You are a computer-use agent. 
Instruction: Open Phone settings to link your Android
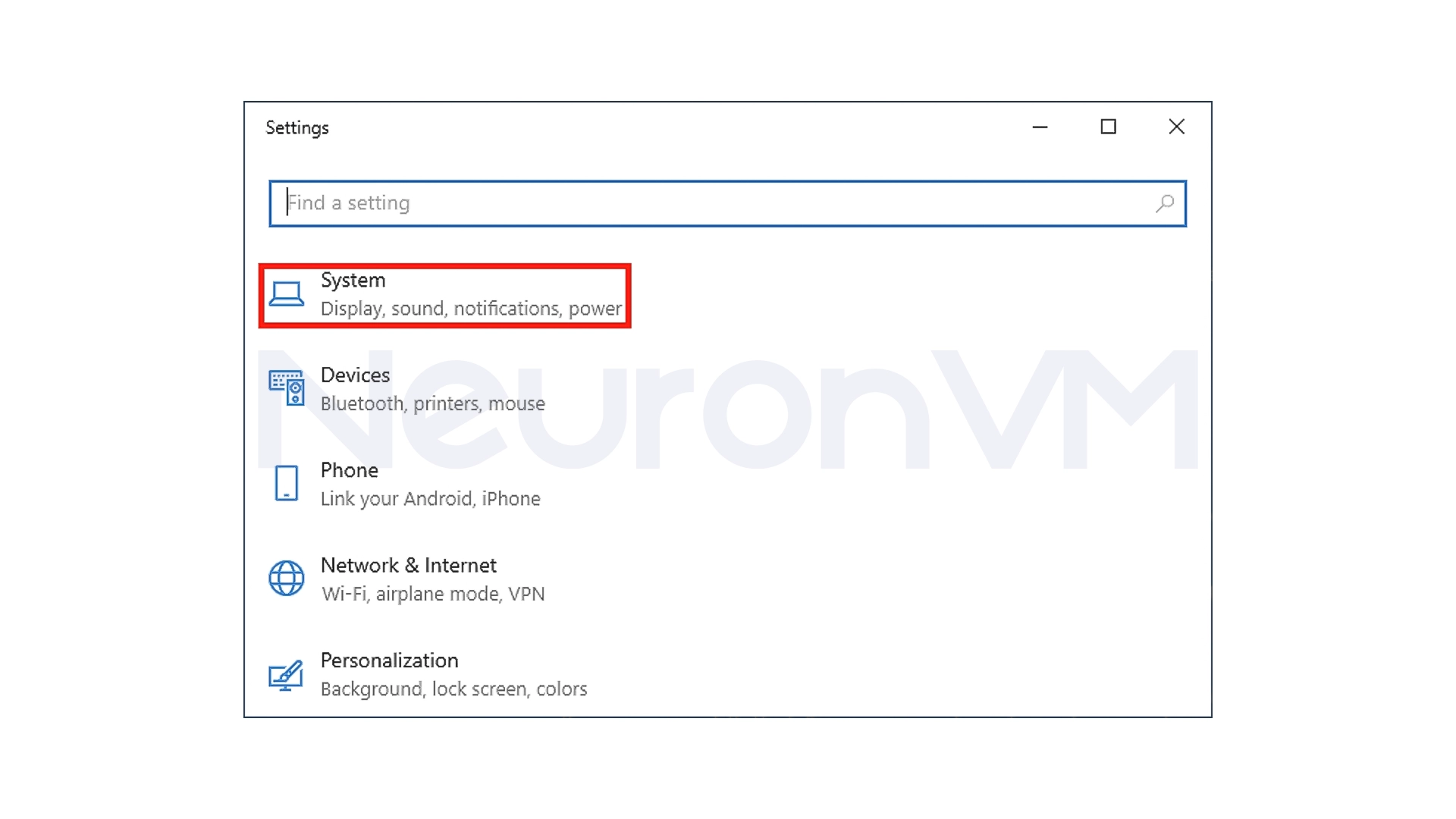(x=350, y=470)
